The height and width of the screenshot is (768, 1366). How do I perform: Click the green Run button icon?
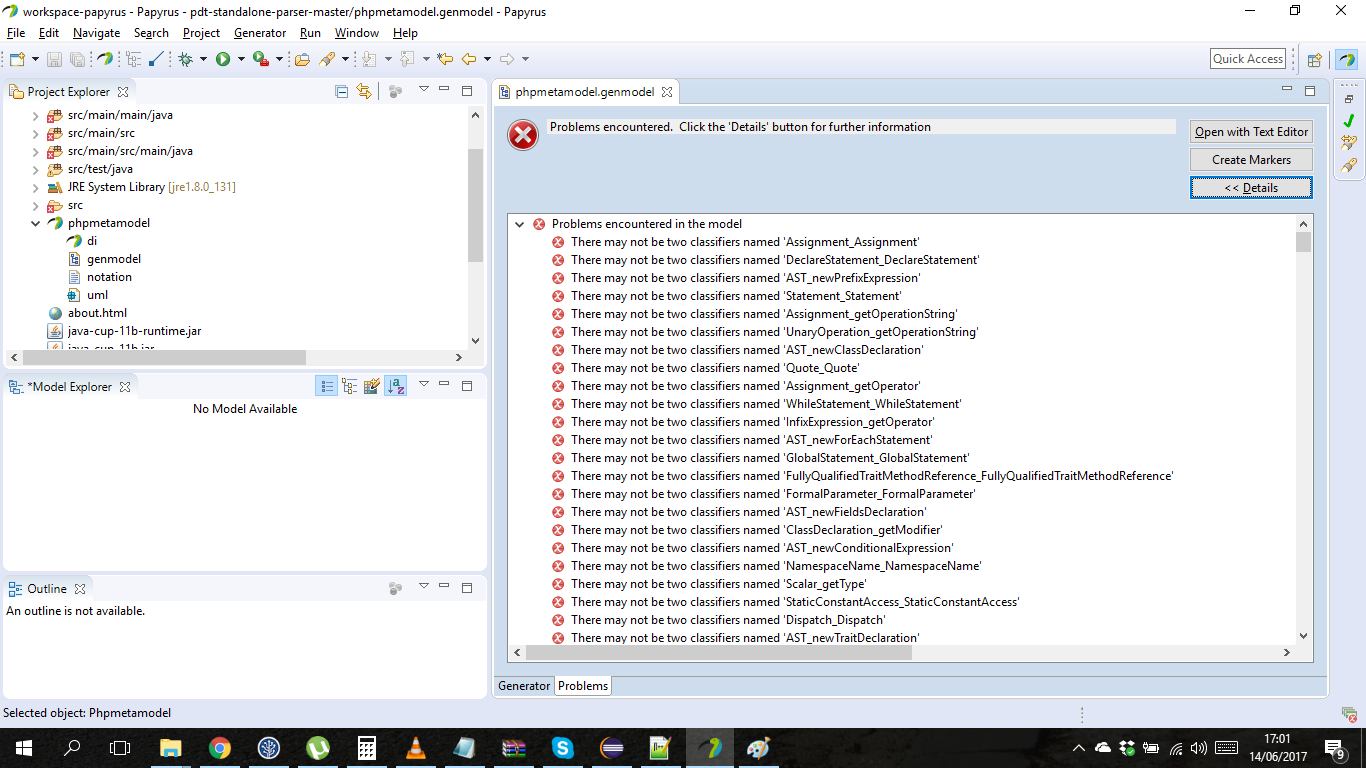coord(223,59)
